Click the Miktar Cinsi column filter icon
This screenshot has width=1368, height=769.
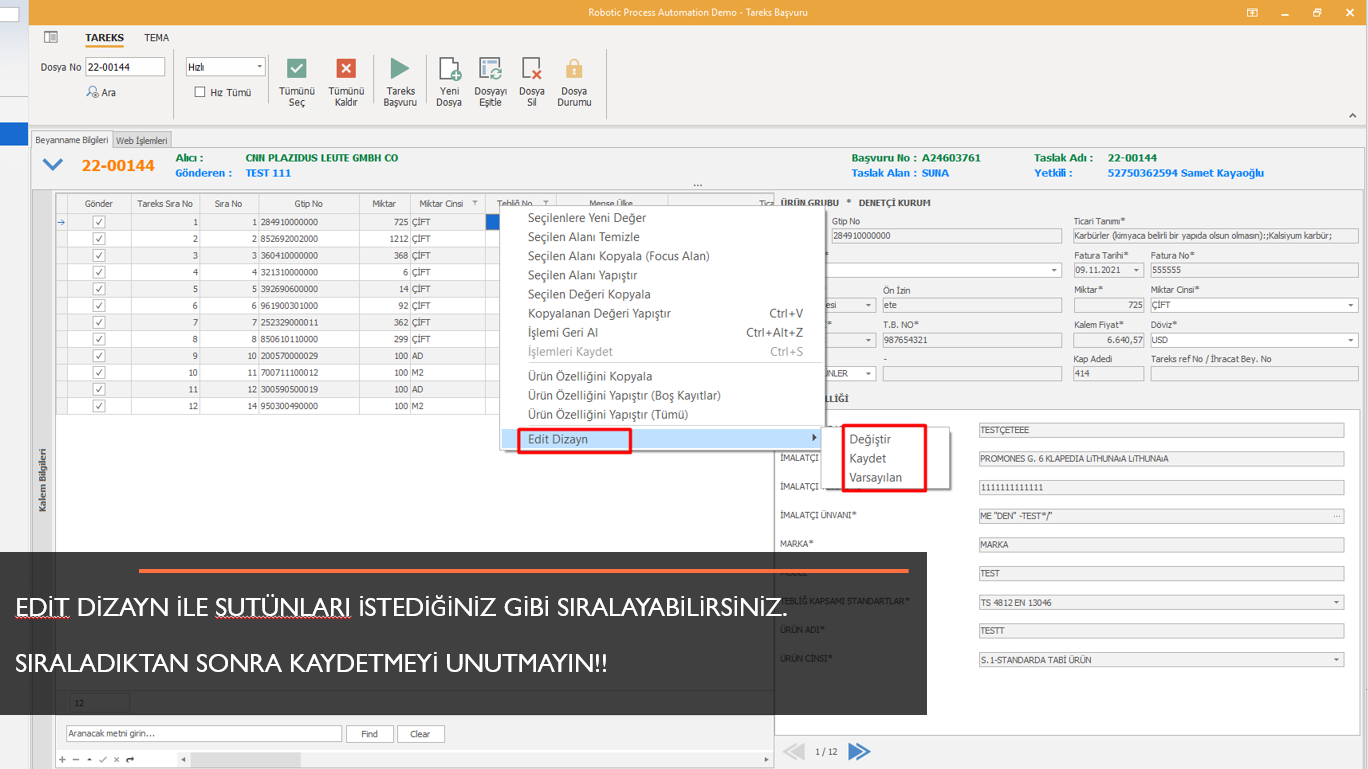pos(475,203)
